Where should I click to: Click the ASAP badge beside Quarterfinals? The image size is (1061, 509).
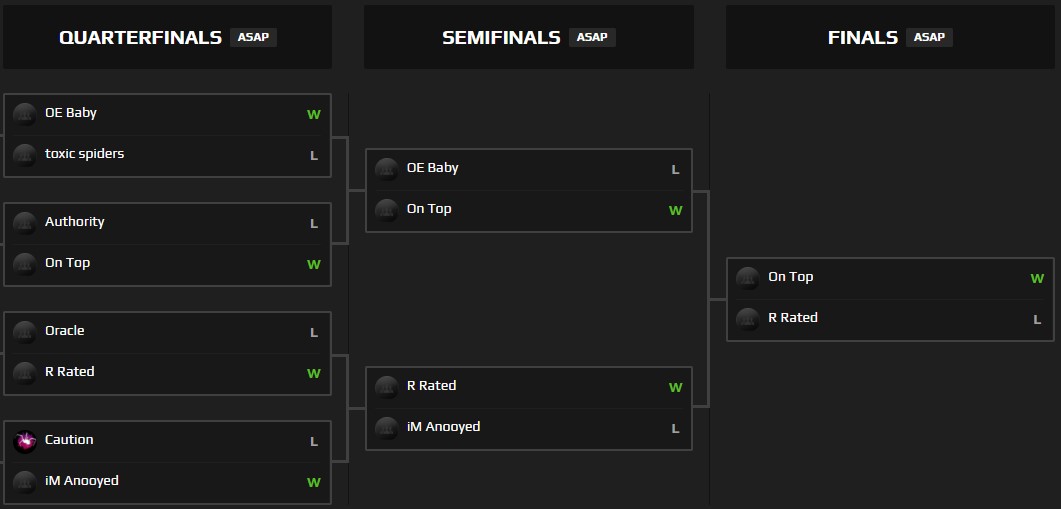tap(253, 38)
